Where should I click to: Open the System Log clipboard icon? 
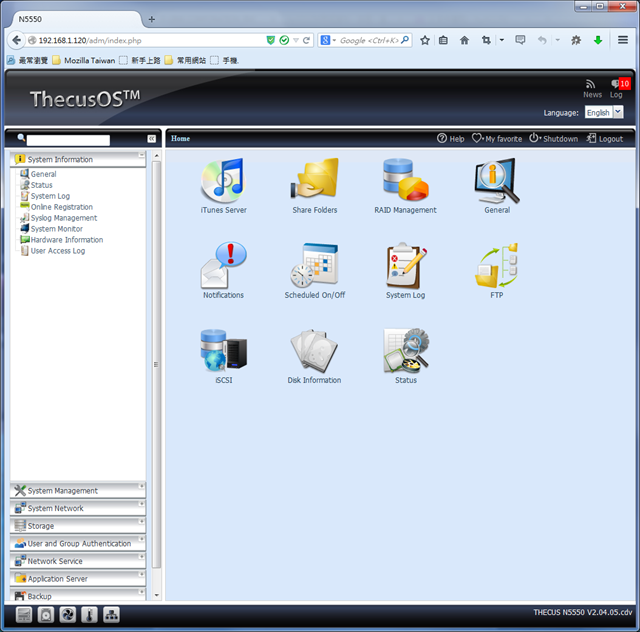[406, 265]
